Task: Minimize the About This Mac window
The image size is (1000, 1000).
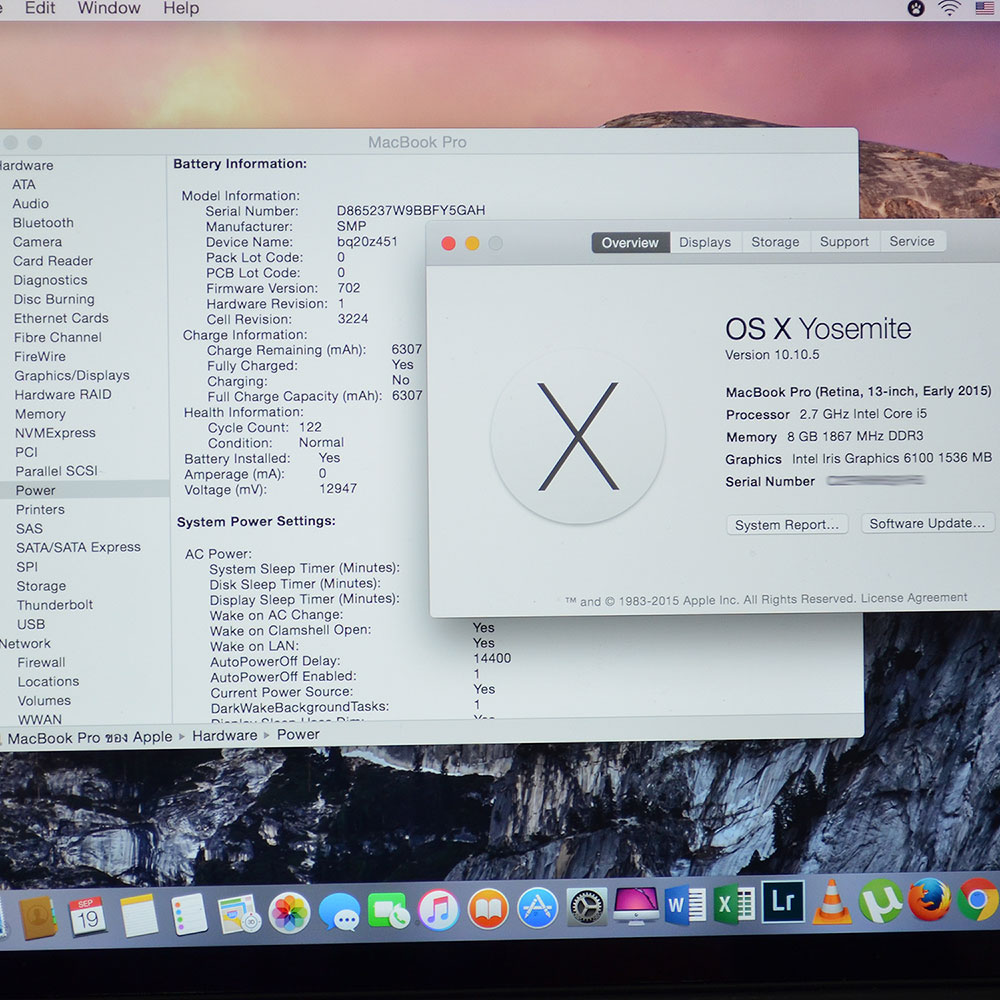Action: coord(472,244)
